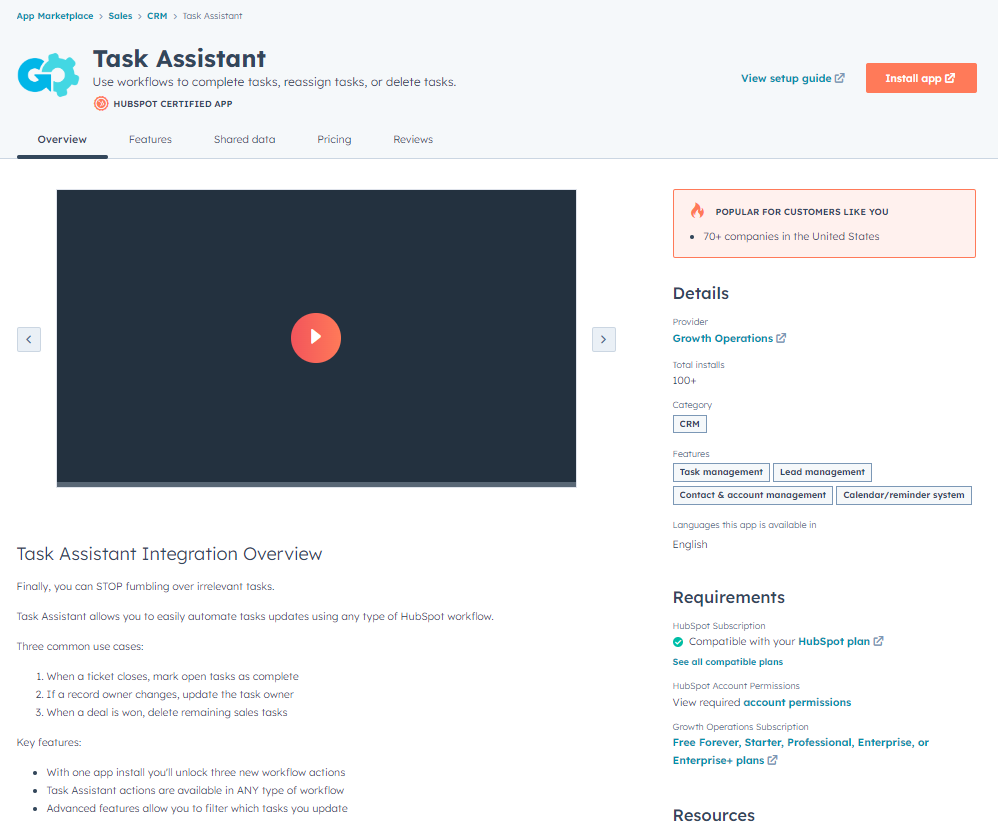Image resolution: width=998 pixels, height=824 pixels.
Task: Switch to the Pricing tab
Action: (x=334, y=139)
